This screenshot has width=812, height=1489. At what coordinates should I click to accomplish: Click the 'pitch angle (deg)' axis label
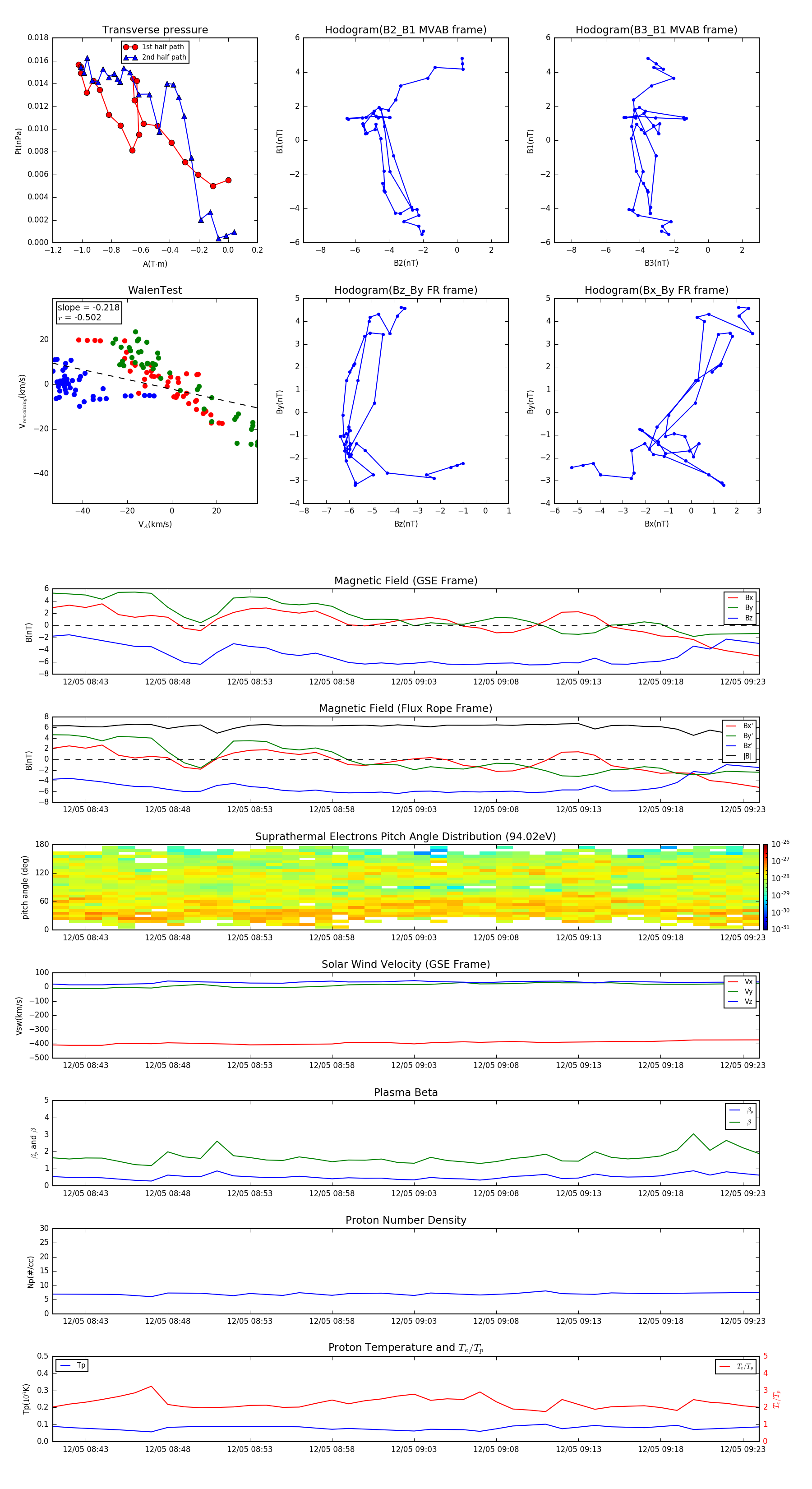pos(25,887)
